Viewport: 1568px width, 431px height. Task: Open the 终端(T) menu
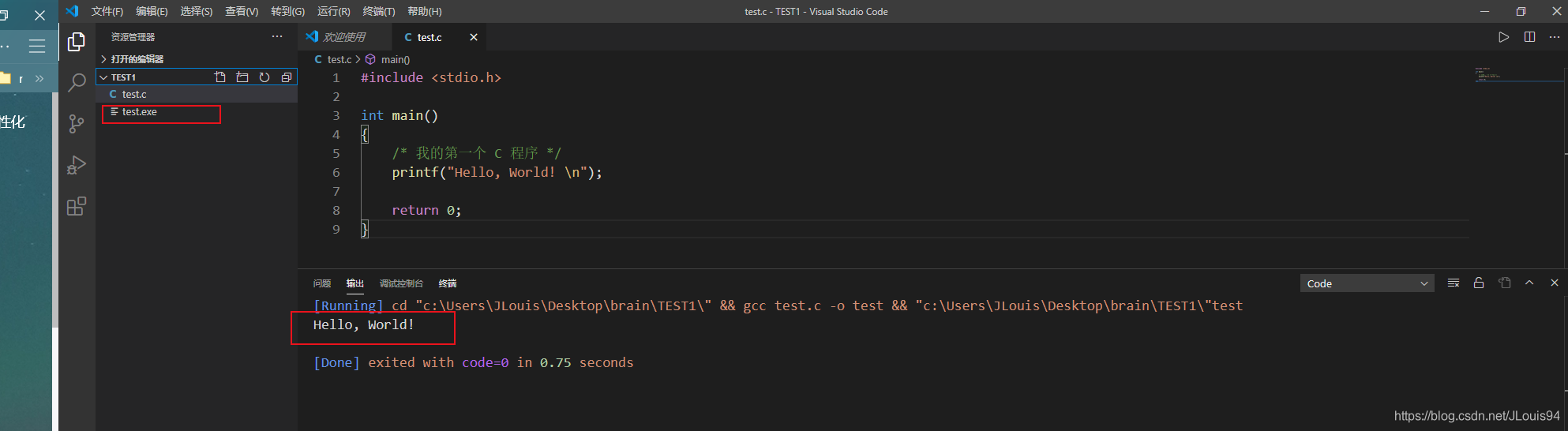point(379,11)
